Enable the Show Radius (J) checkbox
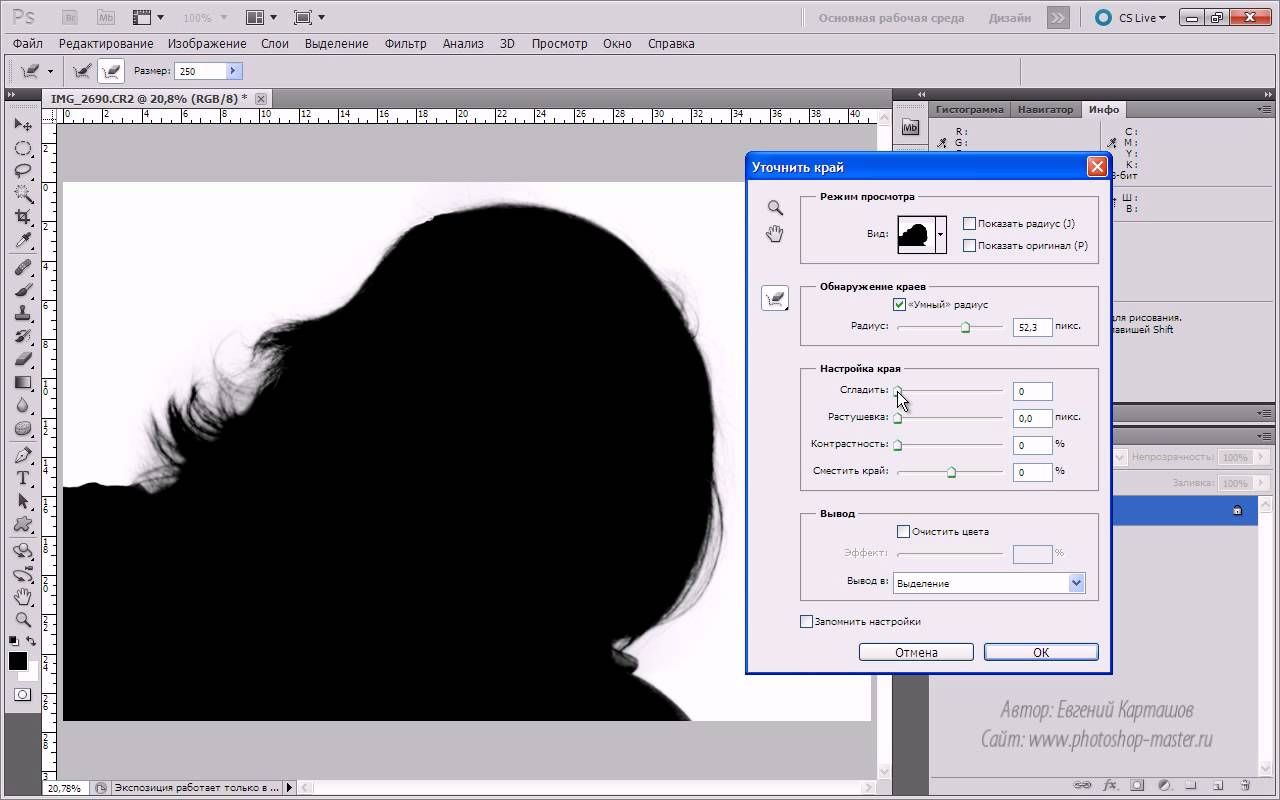Viewport: 1280px width, 800px height. pyautogui.click(x=969, y=224)
